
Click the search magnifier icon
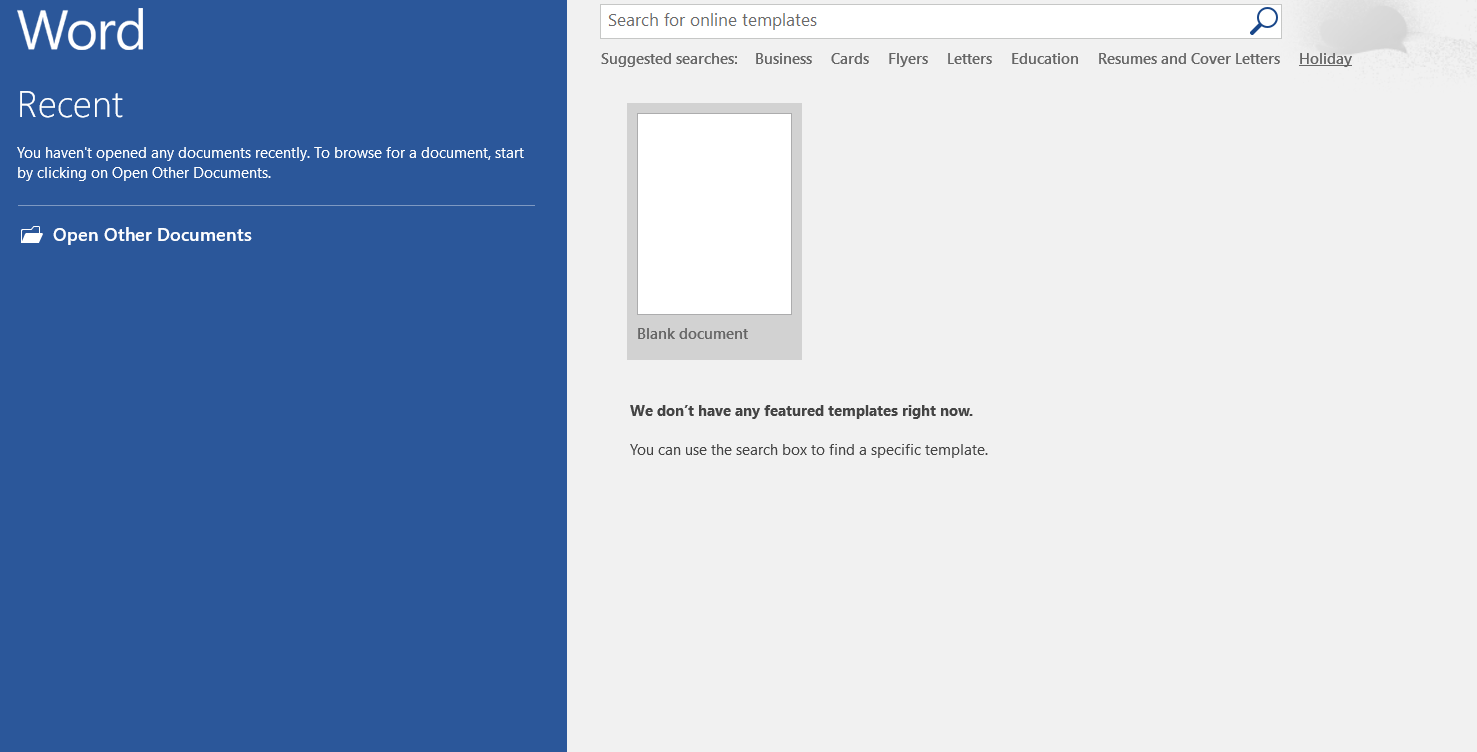click(x=1264, y=20)
